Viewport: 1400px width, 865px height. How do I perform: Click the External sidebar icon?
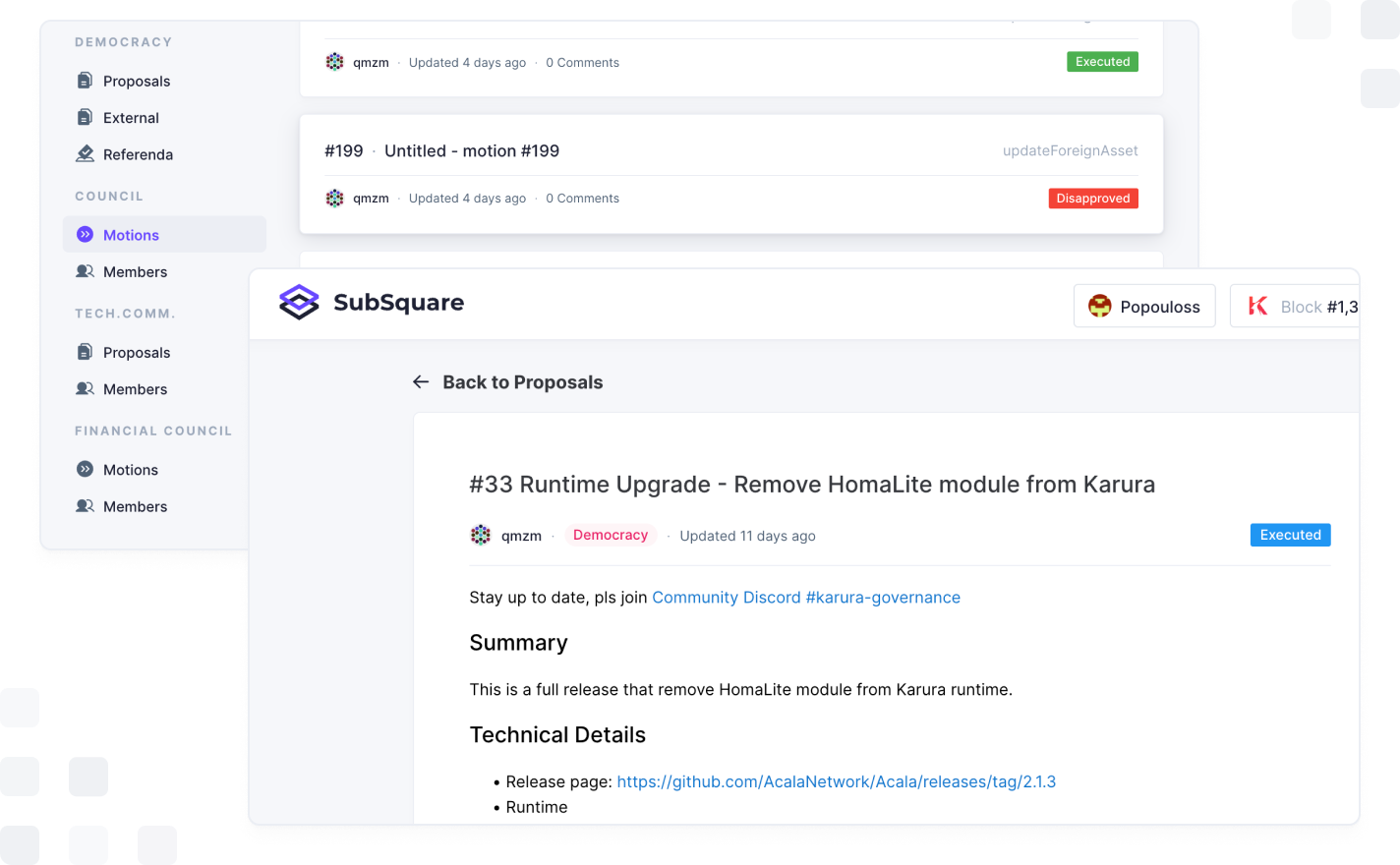[86, 118]
